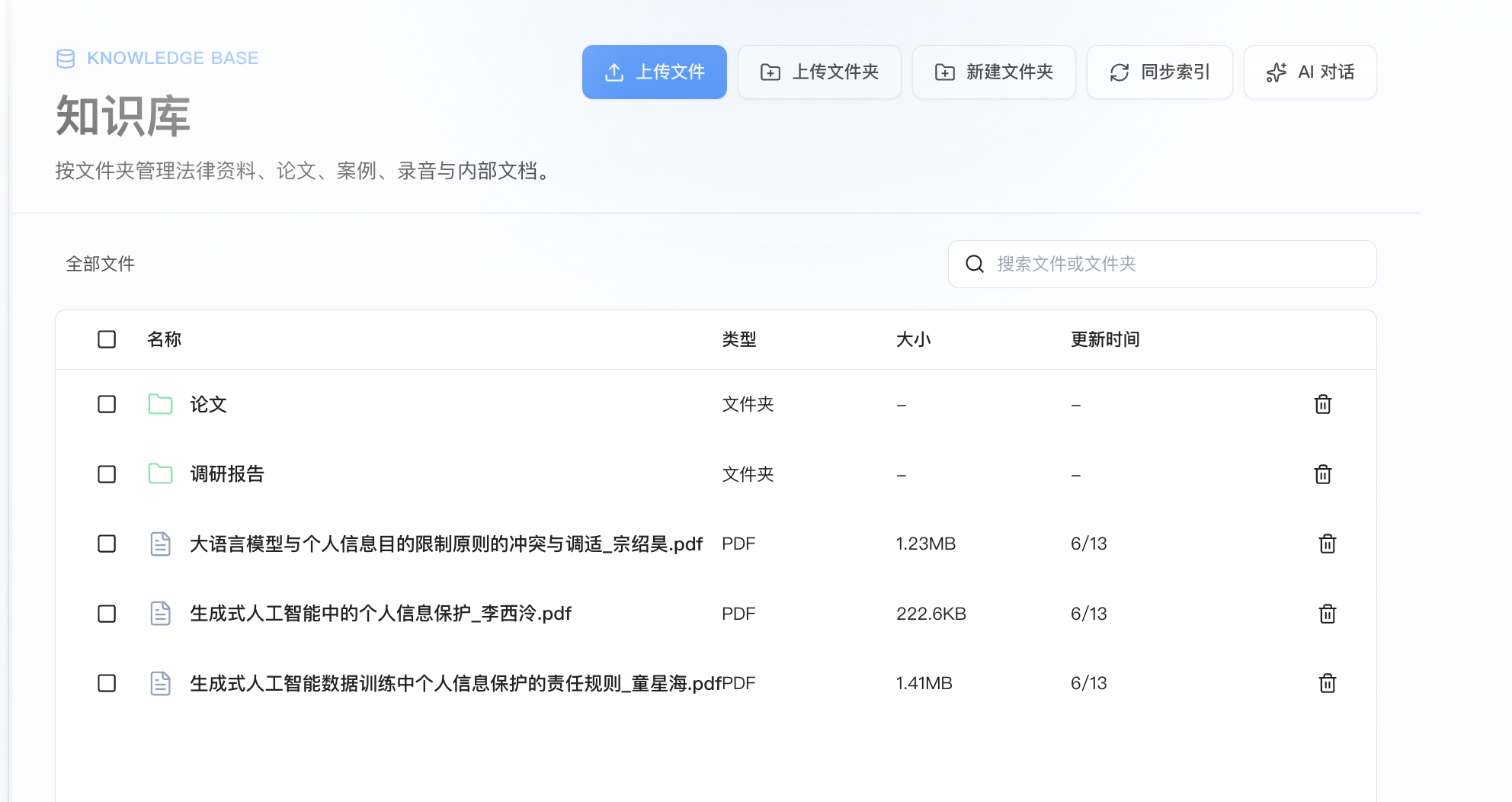Trash the 童星海 PDF file
Viewport: 1512px width, 802px height.
1328,683
